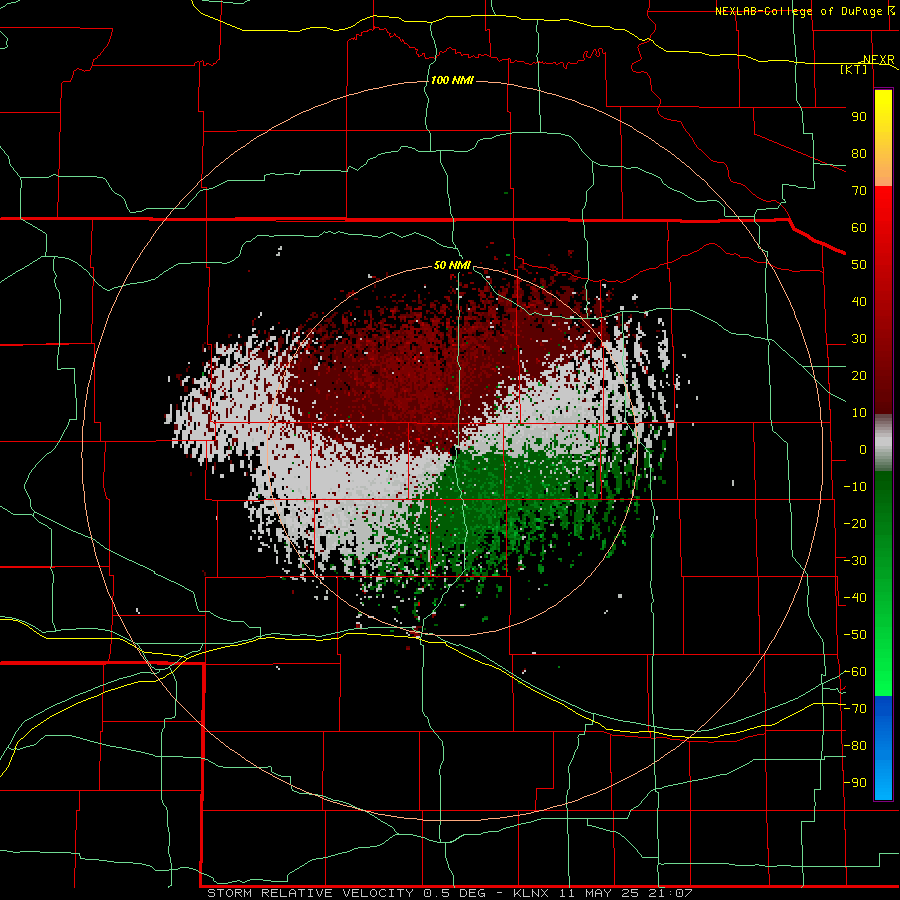Screen dimensions: 900x900
Task: Click the Storm Relative Velocity caption text
Action: 449,893
